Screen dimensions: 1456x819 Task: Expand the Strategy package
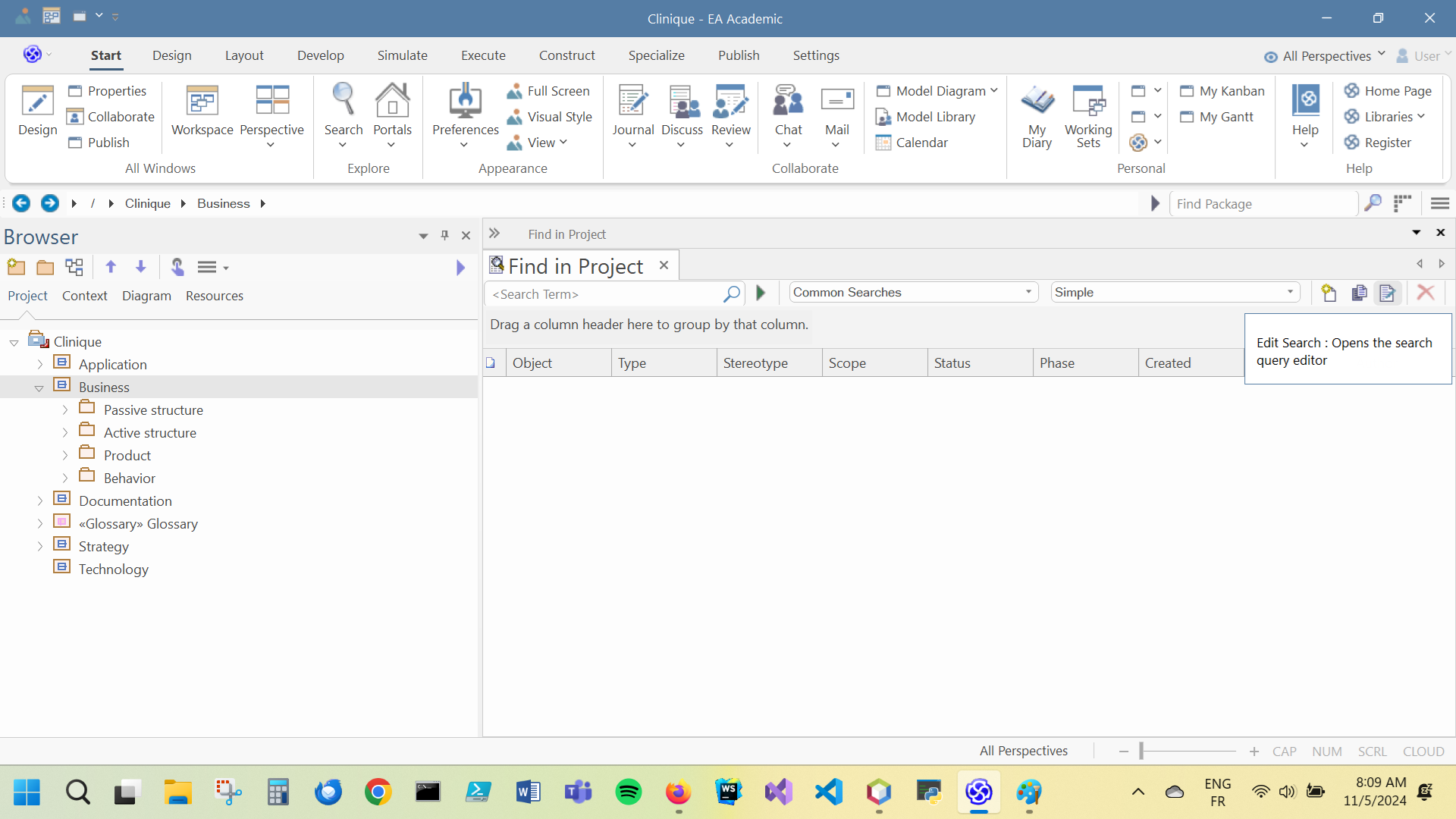(x=39, y=547)
